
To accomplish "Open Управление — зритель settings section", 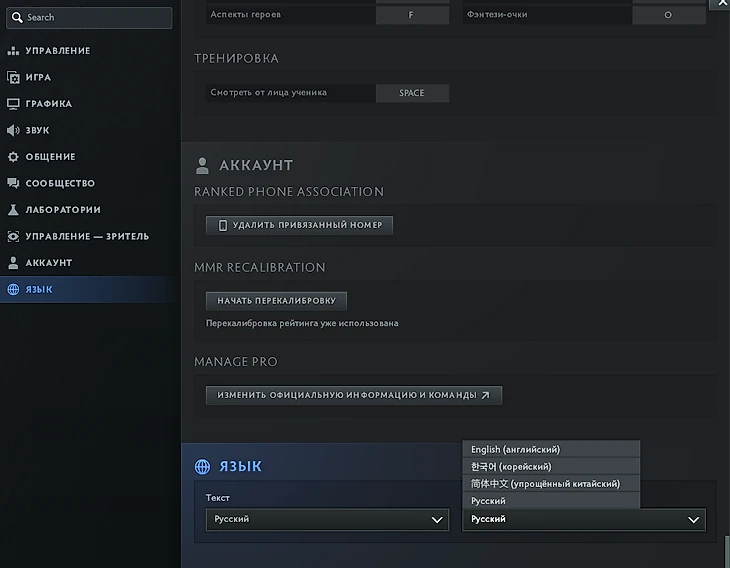I will (87, 236).
